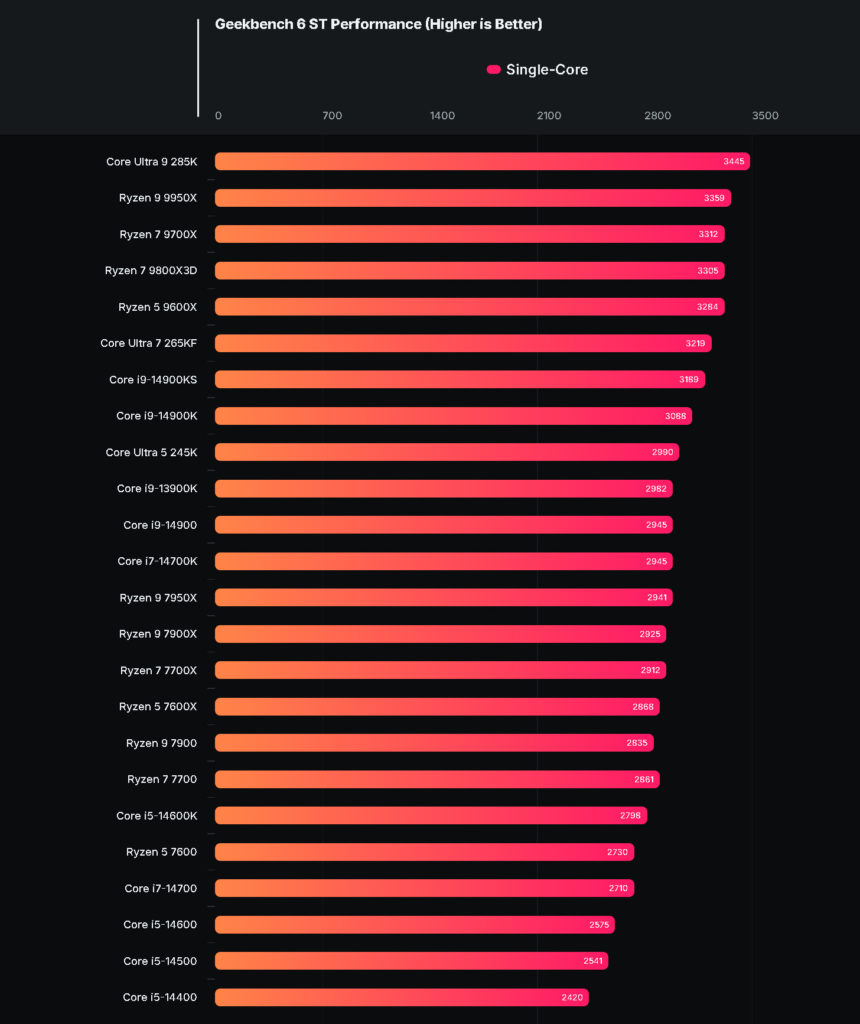Select the Ryzen 5 7600X bar

point(437,707)
